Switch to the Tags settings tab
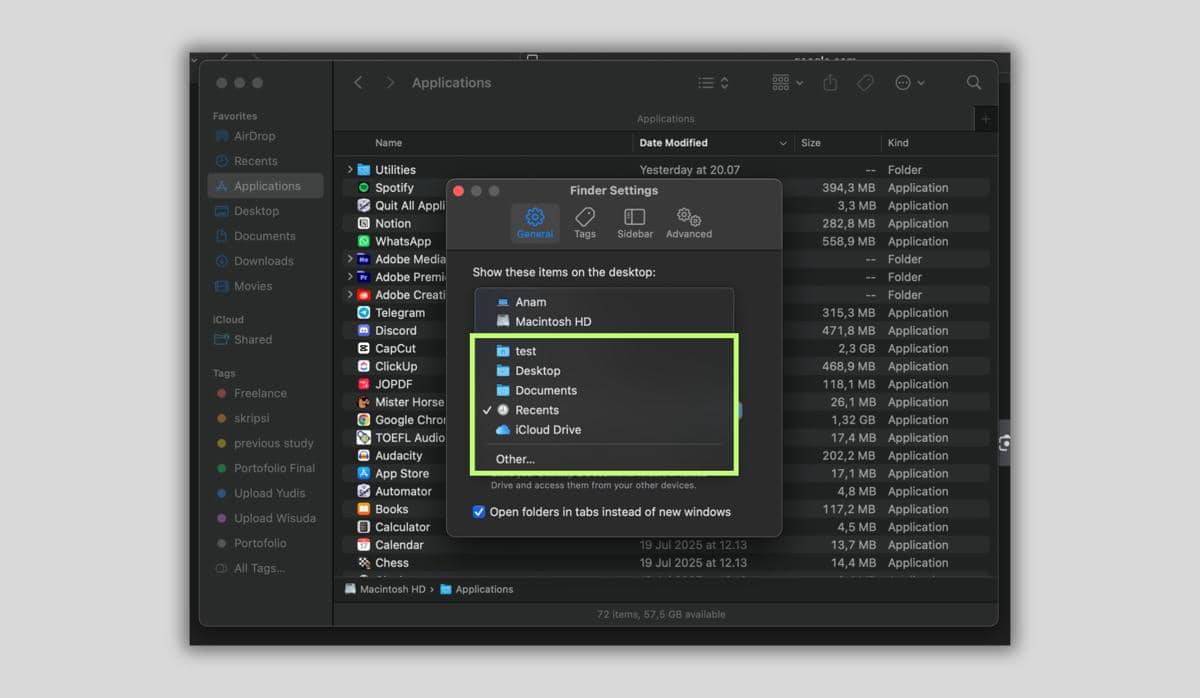 coord(585,222)
